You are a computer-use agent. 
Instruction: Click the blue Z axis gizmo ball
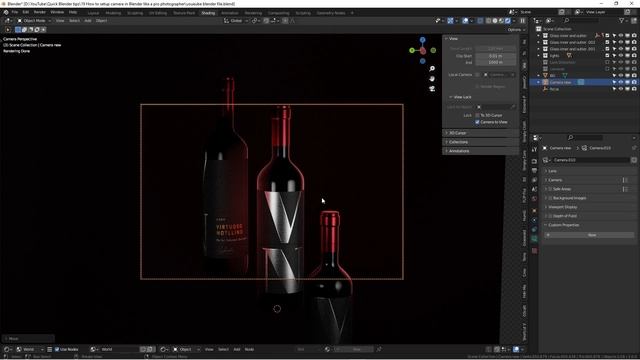click(422, 40)
